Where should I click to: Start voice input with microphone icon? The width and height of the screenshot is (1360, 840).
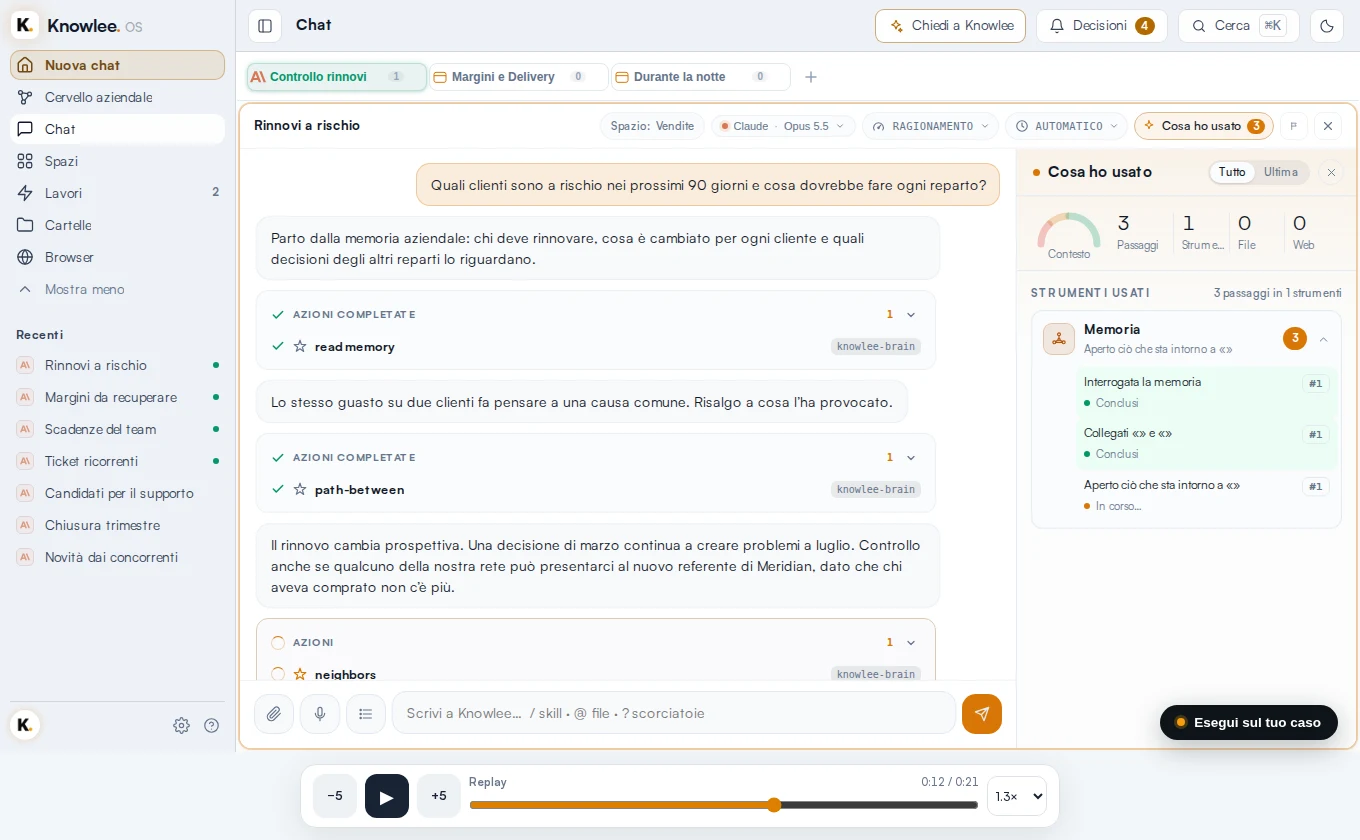(320, 714)
